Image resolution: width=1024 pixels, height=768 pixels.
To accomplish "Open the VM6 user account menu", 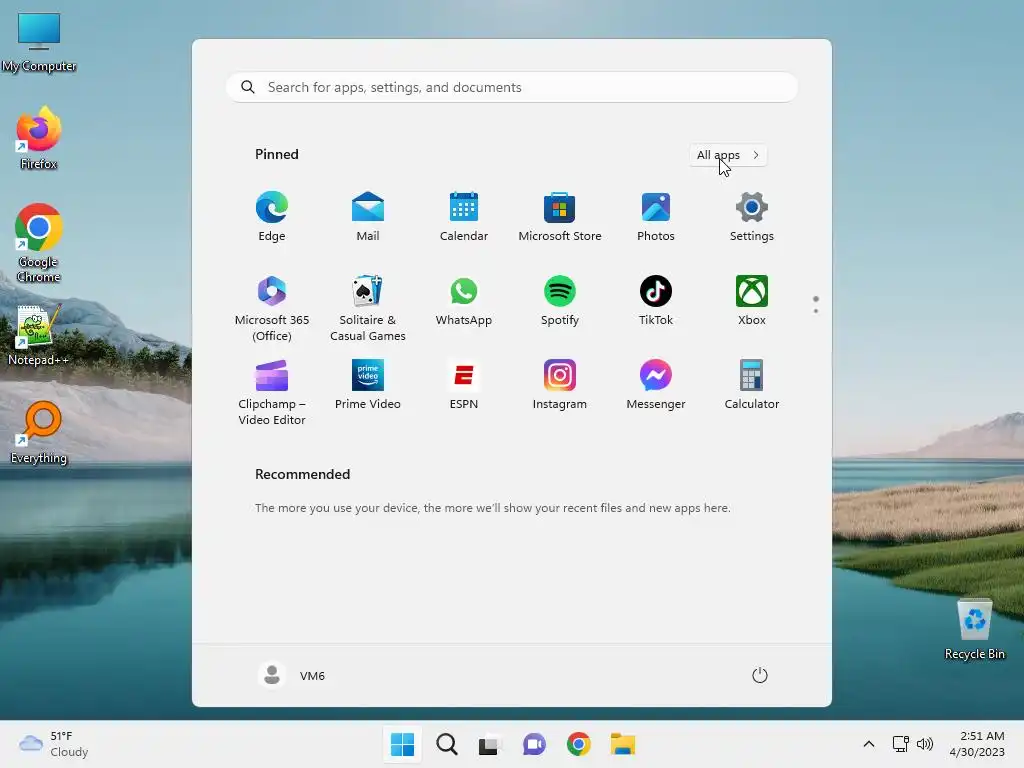I will (x=292, y=675).
